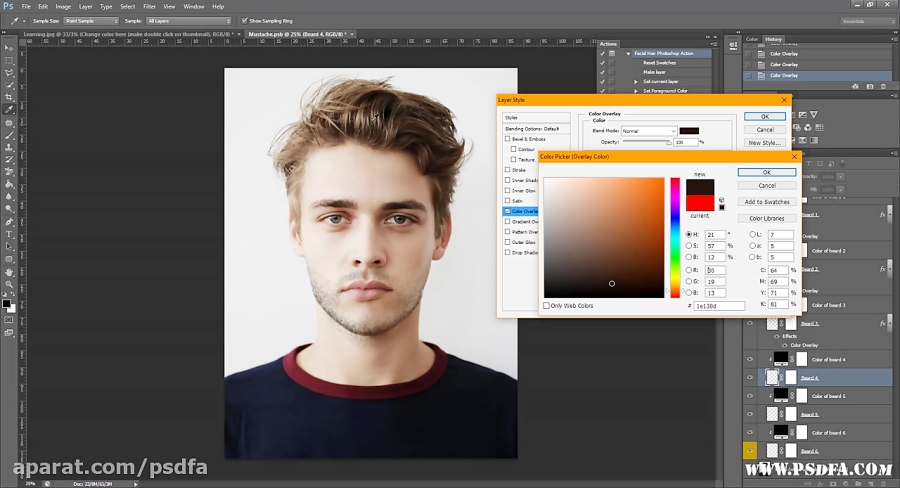This screenshot has width=900, height=488.
Task: Select the Eyedropper tool in the toolbox
Action: [x=9, y=110]
